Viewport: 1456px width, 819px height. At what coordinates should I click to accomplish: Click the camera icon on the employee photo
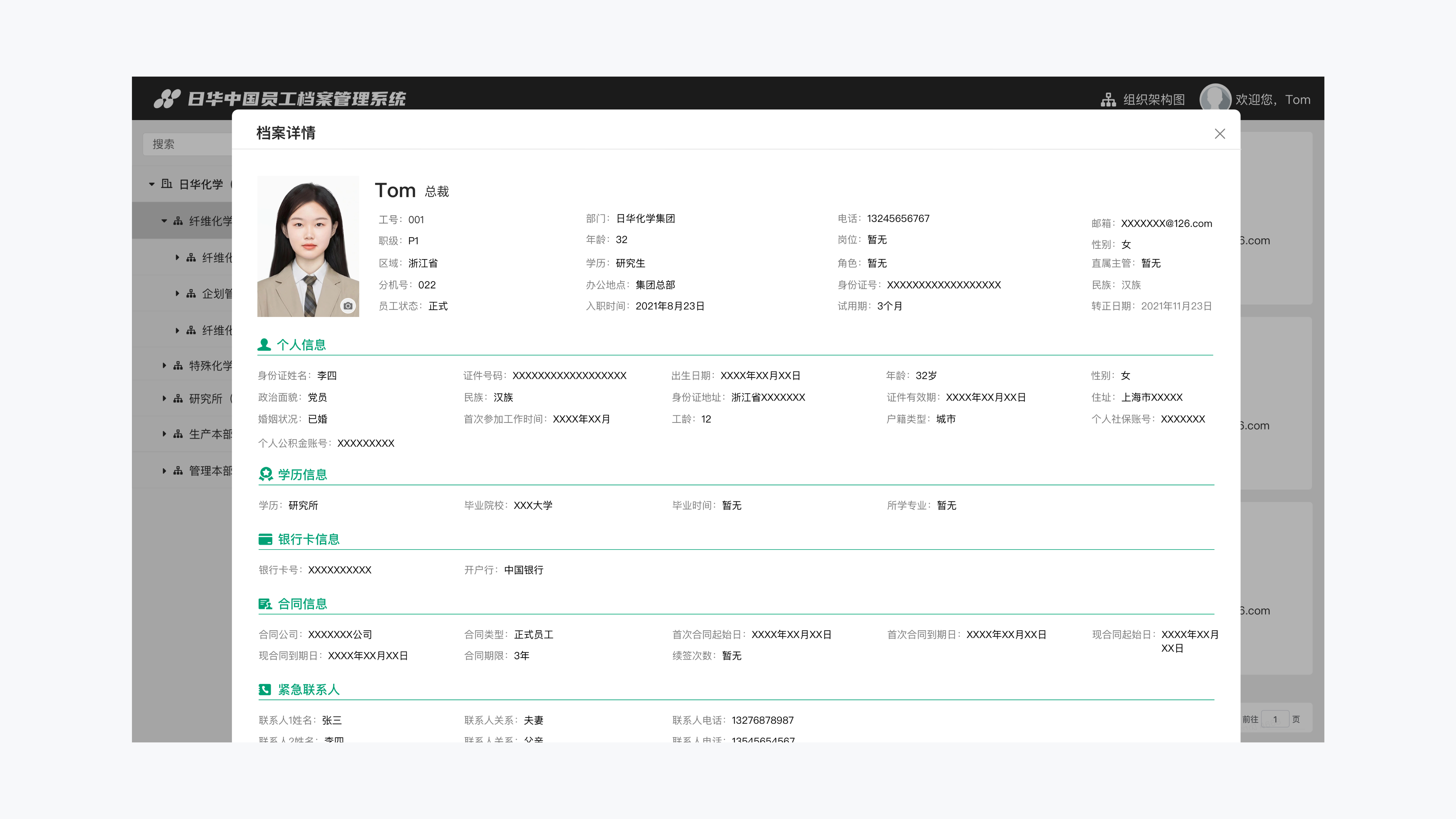348,306
